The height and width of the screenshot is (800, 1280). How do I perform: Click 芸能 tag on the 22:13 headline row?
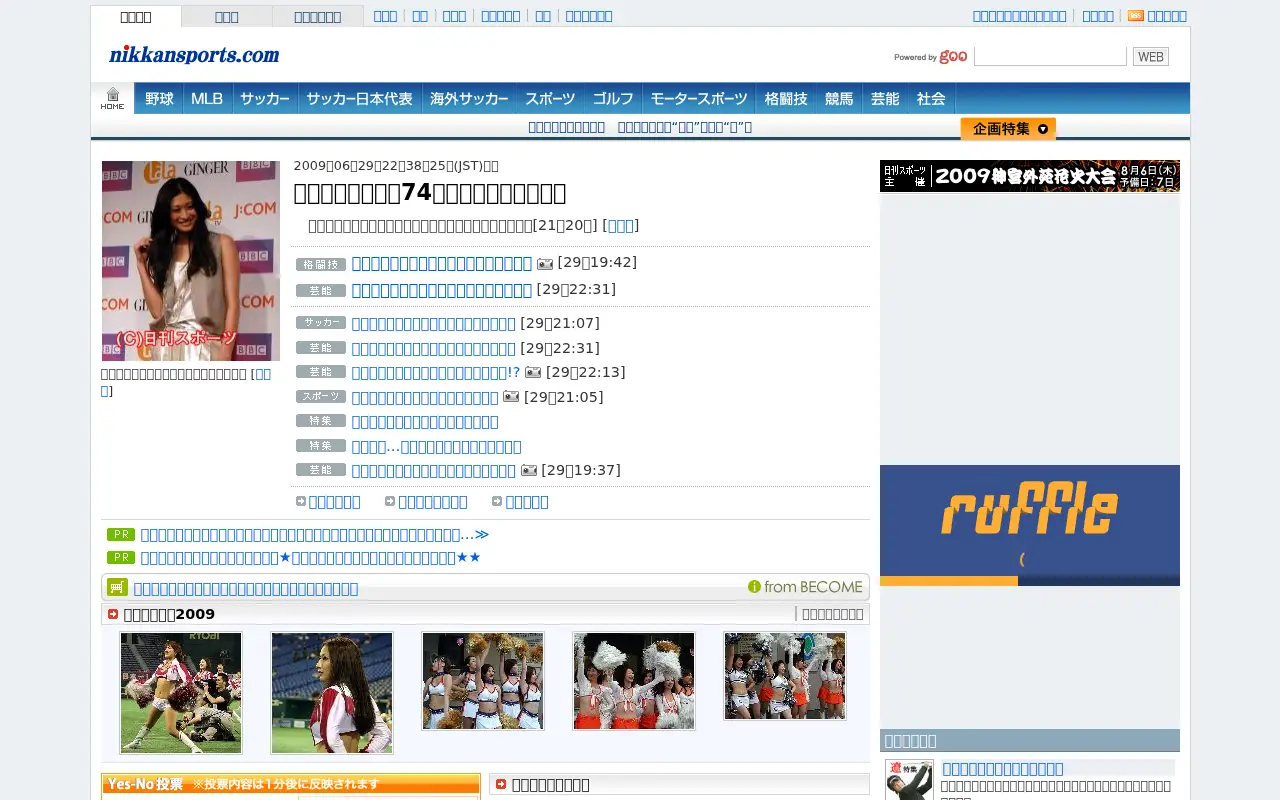click(321, 372)
